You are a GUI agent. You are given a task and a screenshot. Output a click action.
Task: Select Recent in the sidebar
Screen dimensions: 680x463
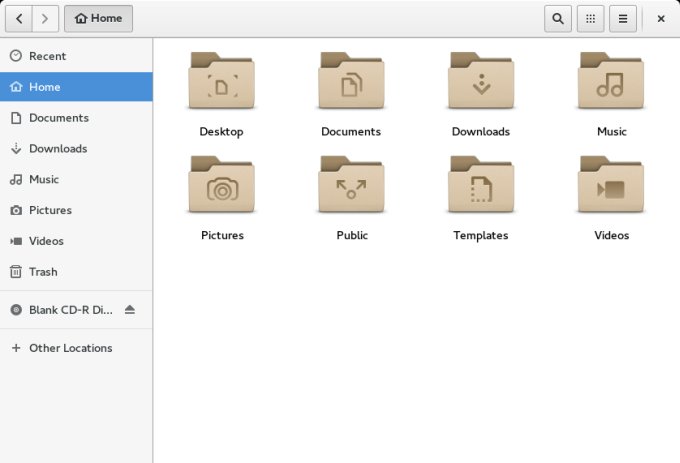point(47,56)
